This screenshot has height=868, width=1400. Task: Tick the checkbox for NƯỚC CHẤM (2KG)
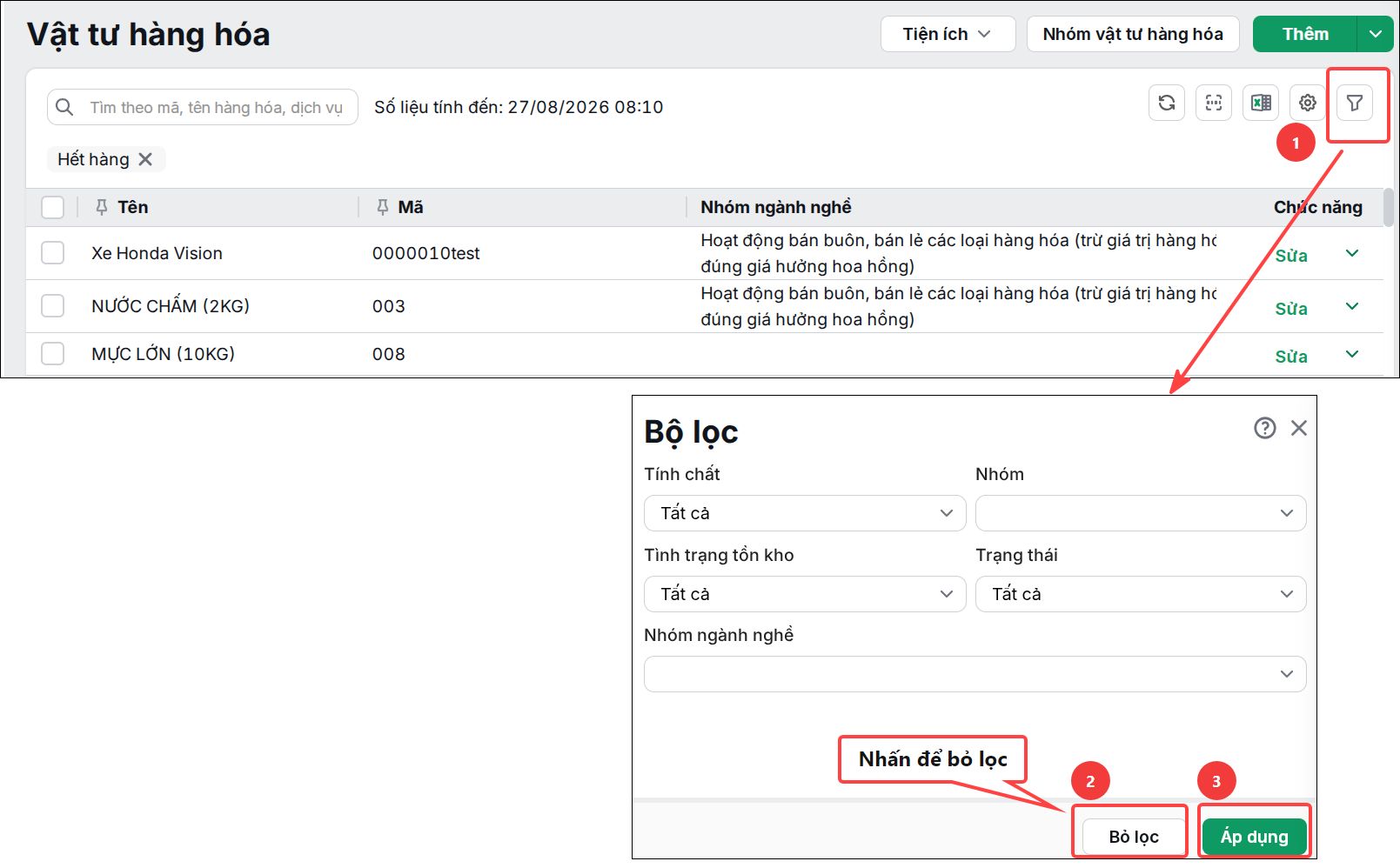(x=53, y=306)
